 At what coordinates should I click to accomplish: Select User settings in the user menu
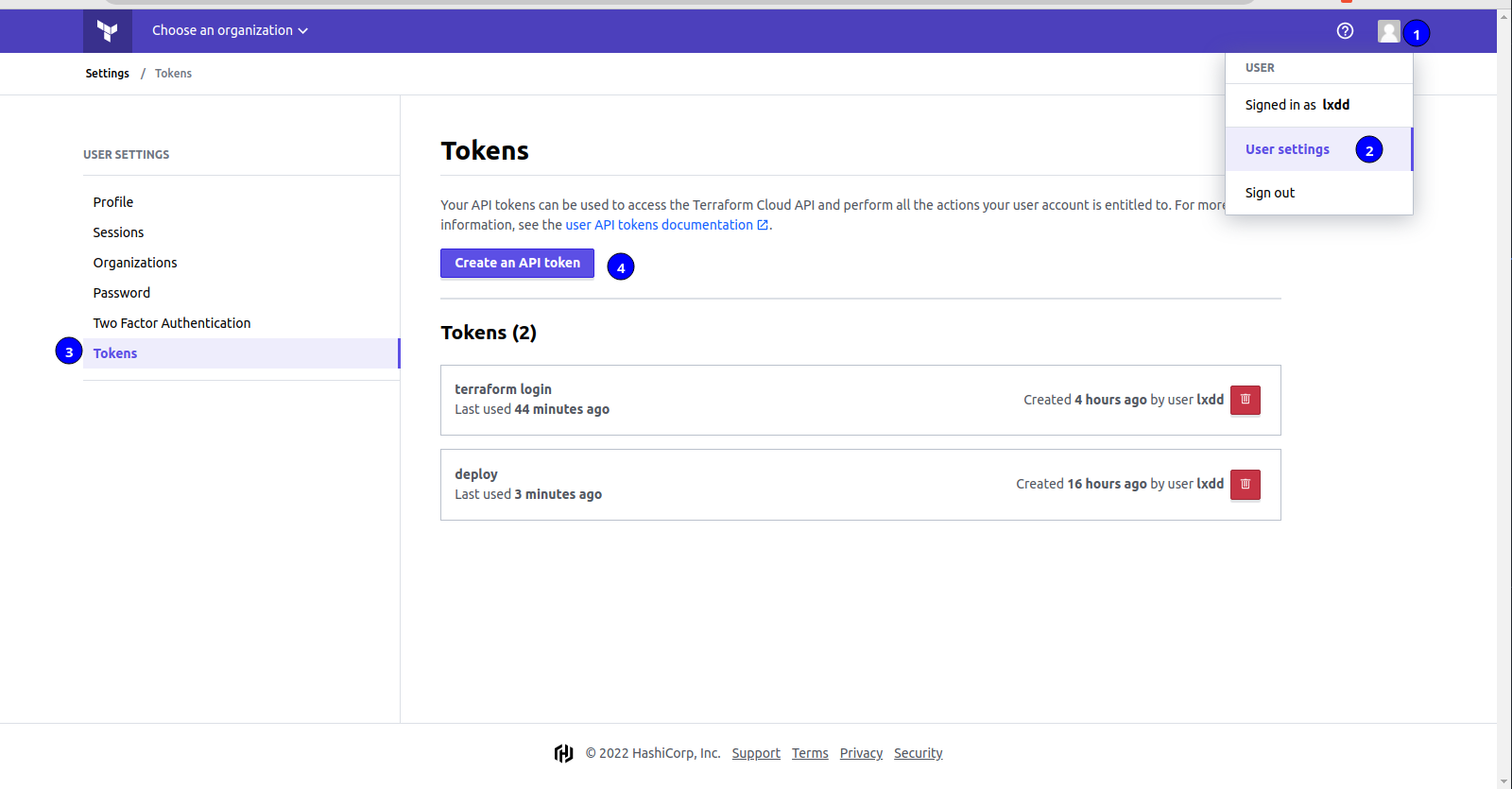click(x=1318, y=149)
